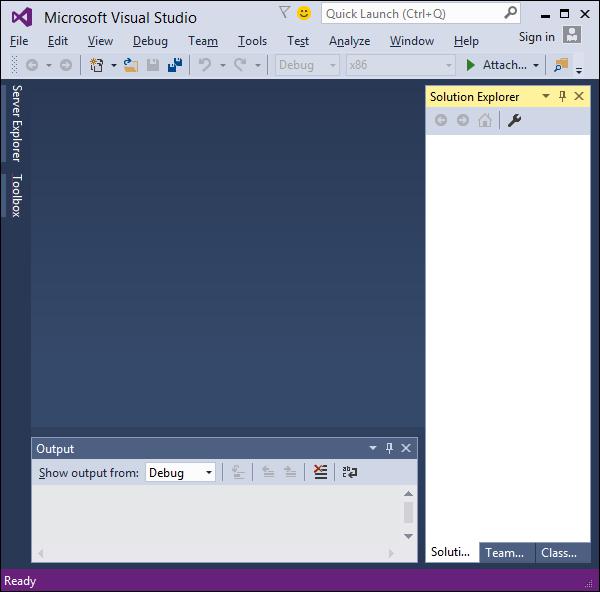Open the Show output from dropdown
Screen dimensions: 600x592
[x=180, y=473]
